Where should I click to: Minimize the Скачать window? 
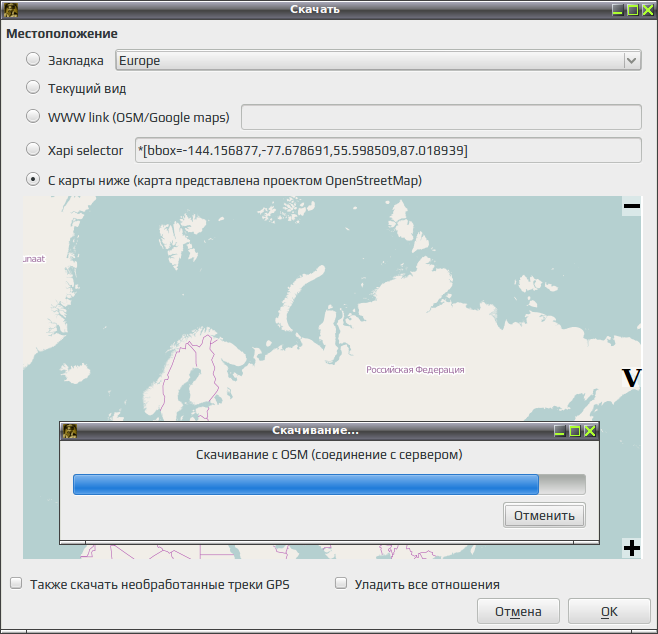point(617,10)
